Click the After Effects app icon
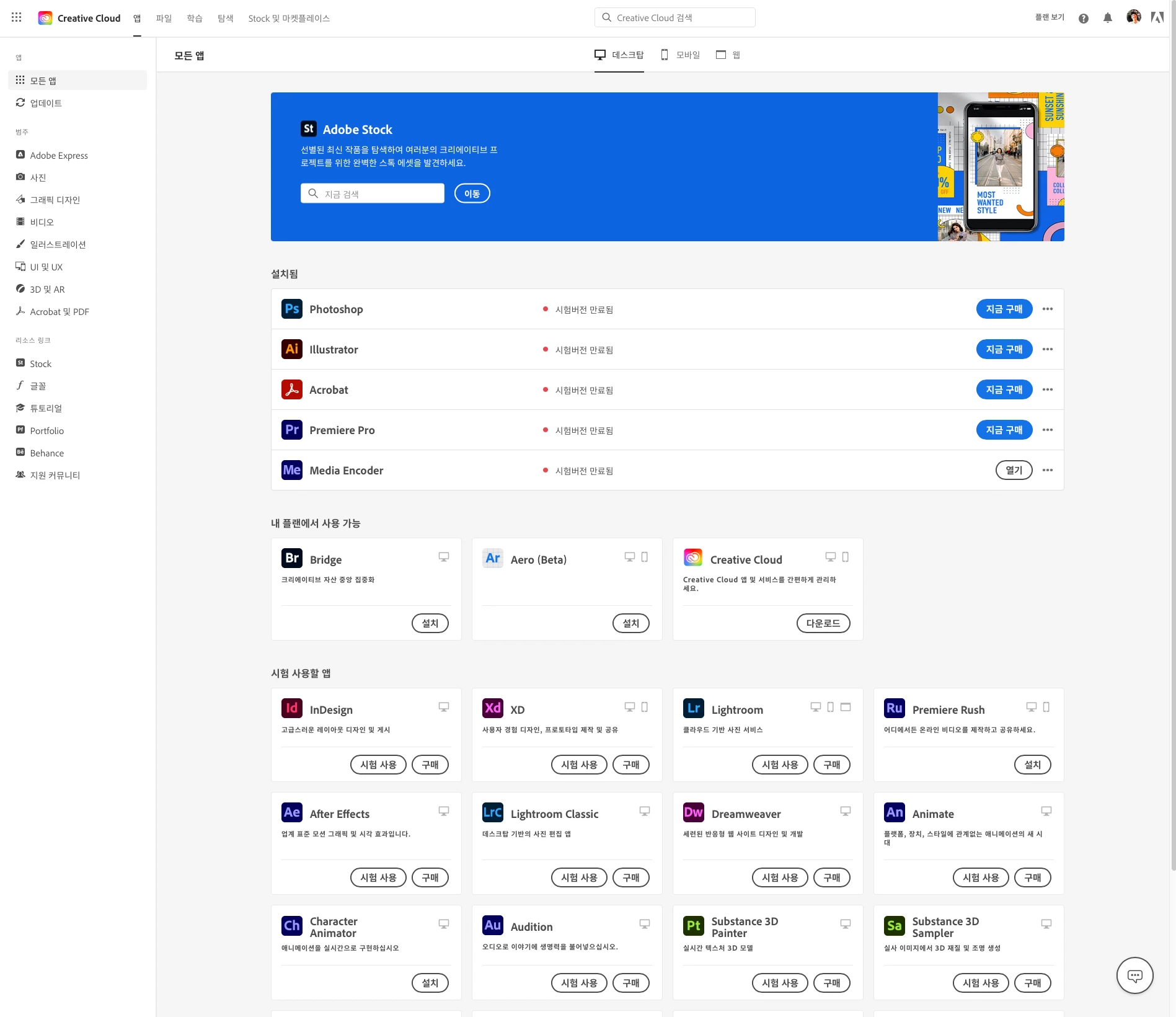The image size is (1176, 1017). [292, 812]
